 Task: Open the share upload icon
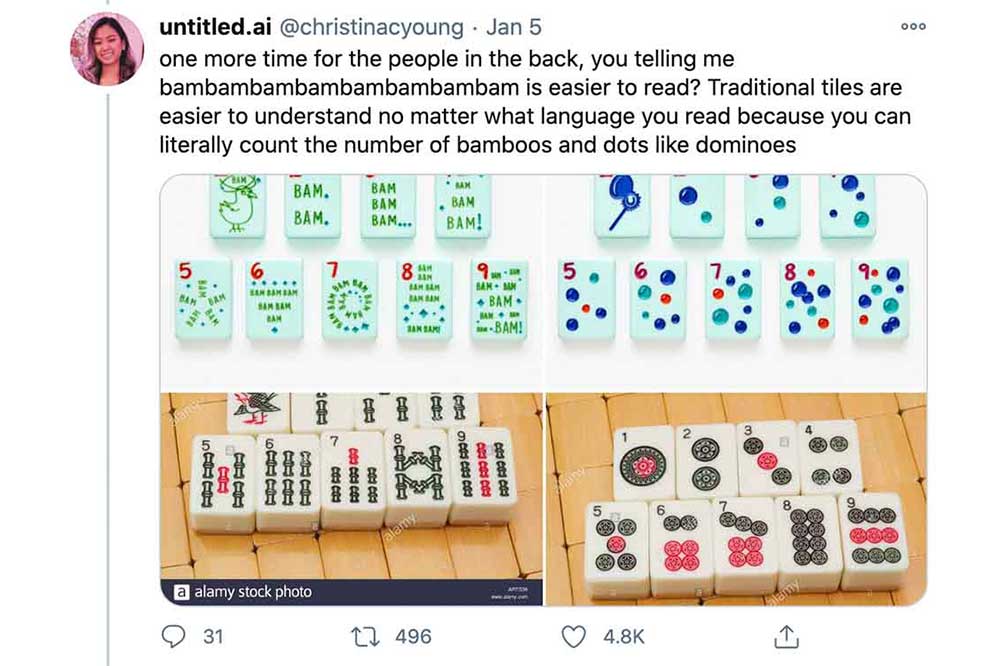click(x=786, y=637)
